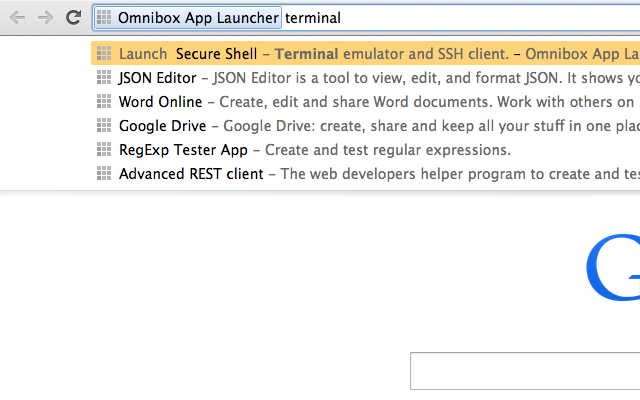This screenshot has width=640, height=400.
Task: Click the grid icon beside Secure Shell
Action: [x=104, y=53]
